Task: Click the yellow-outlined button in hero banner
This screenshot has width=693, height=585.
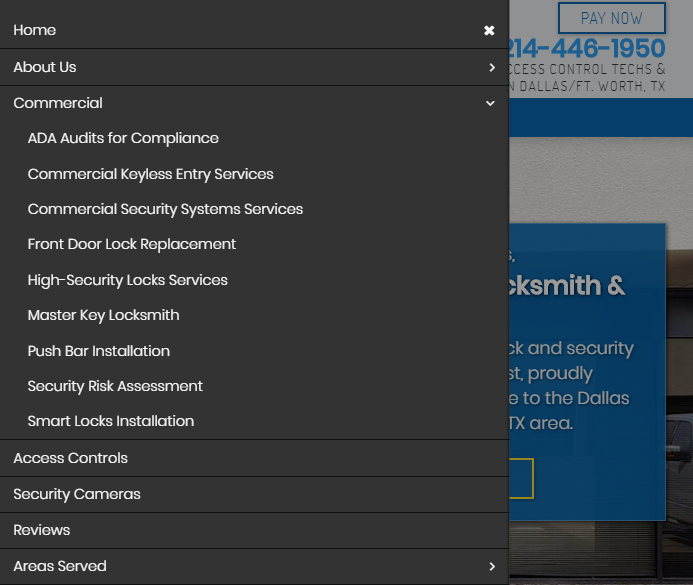Action: (521, 479)
